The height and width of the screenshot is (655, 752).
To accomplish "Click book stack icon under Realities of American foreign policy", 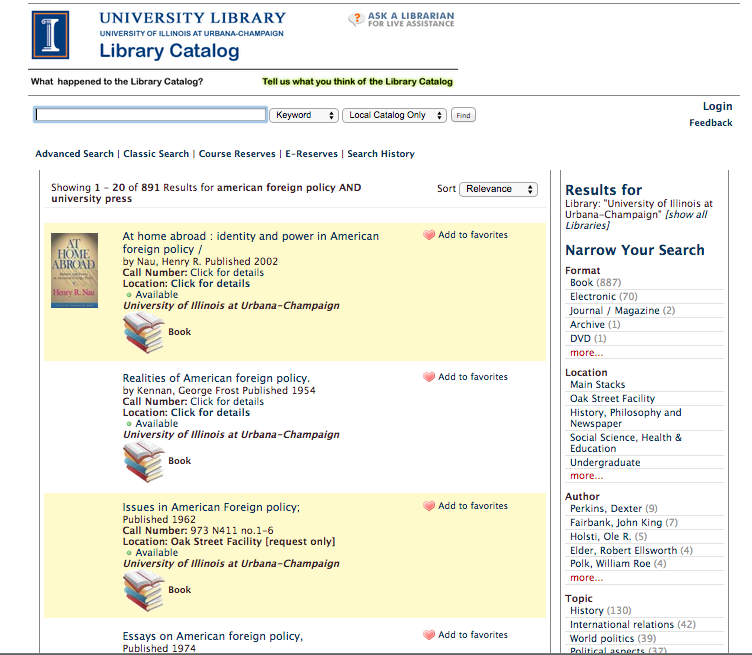I will coord(143,461).
